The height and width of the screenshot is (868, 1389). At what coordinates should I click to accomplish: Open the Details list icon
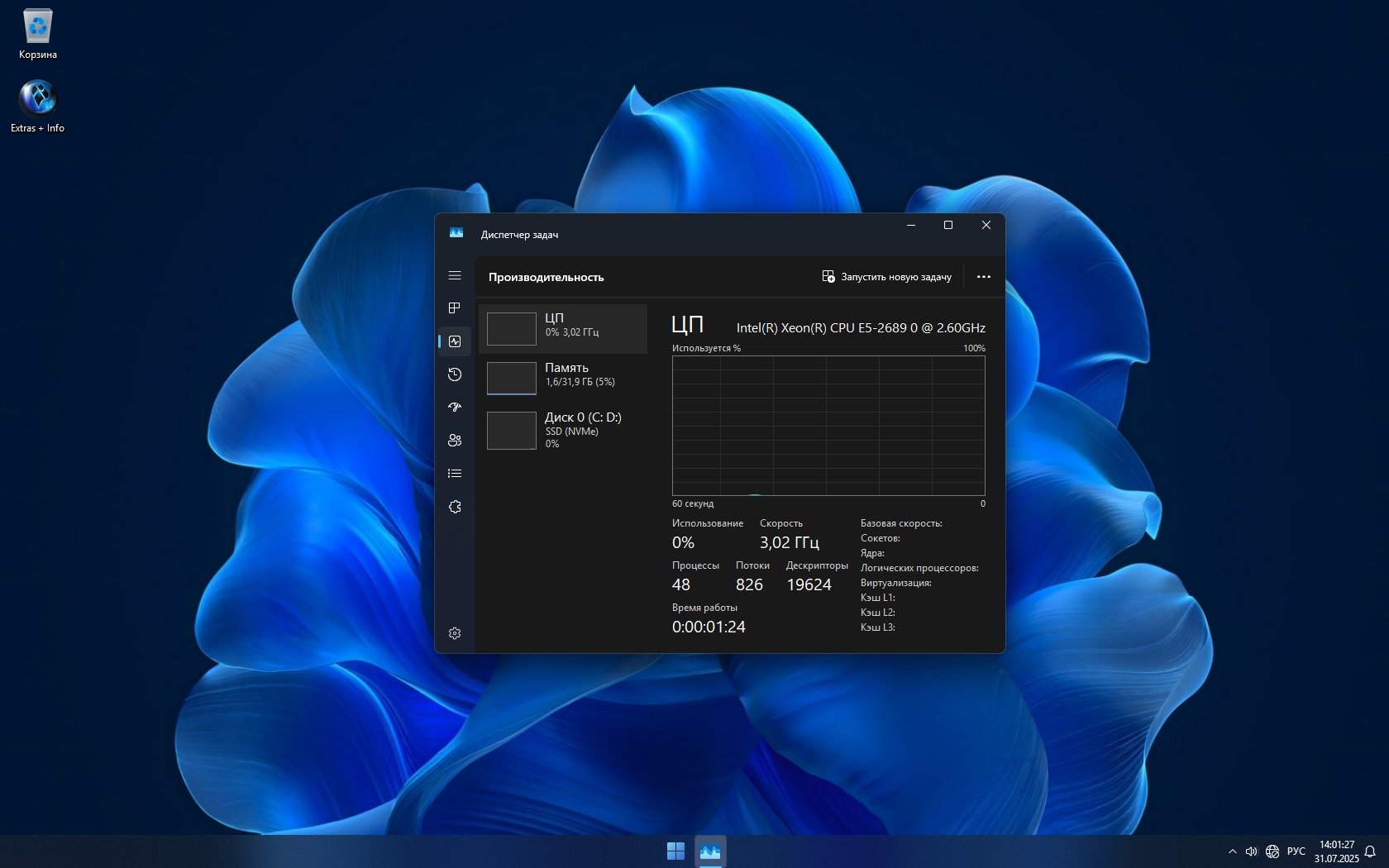click(x=454, y=474)
